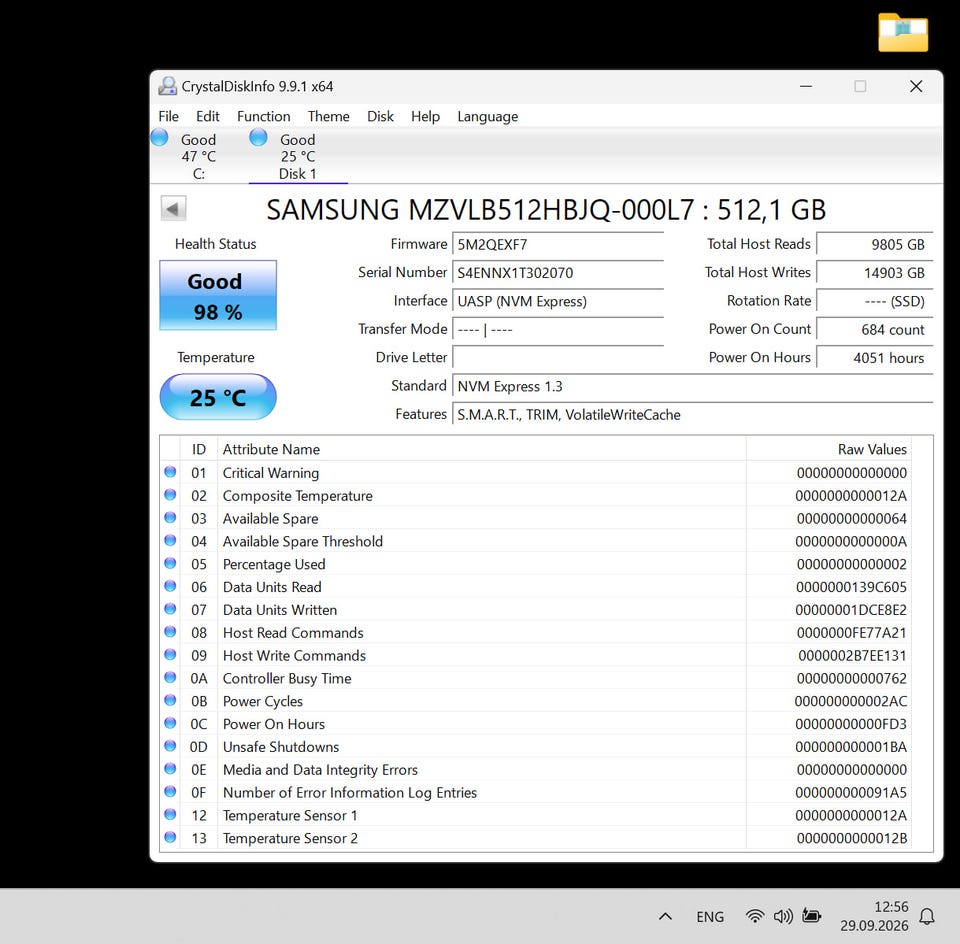Click Power On Hours value 4051 hours

coord(874,358)
